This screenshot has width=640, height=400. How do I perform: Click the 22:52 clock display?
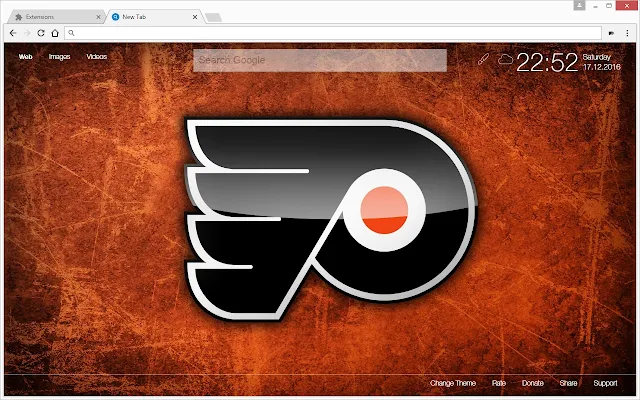(x=547, y=62)
